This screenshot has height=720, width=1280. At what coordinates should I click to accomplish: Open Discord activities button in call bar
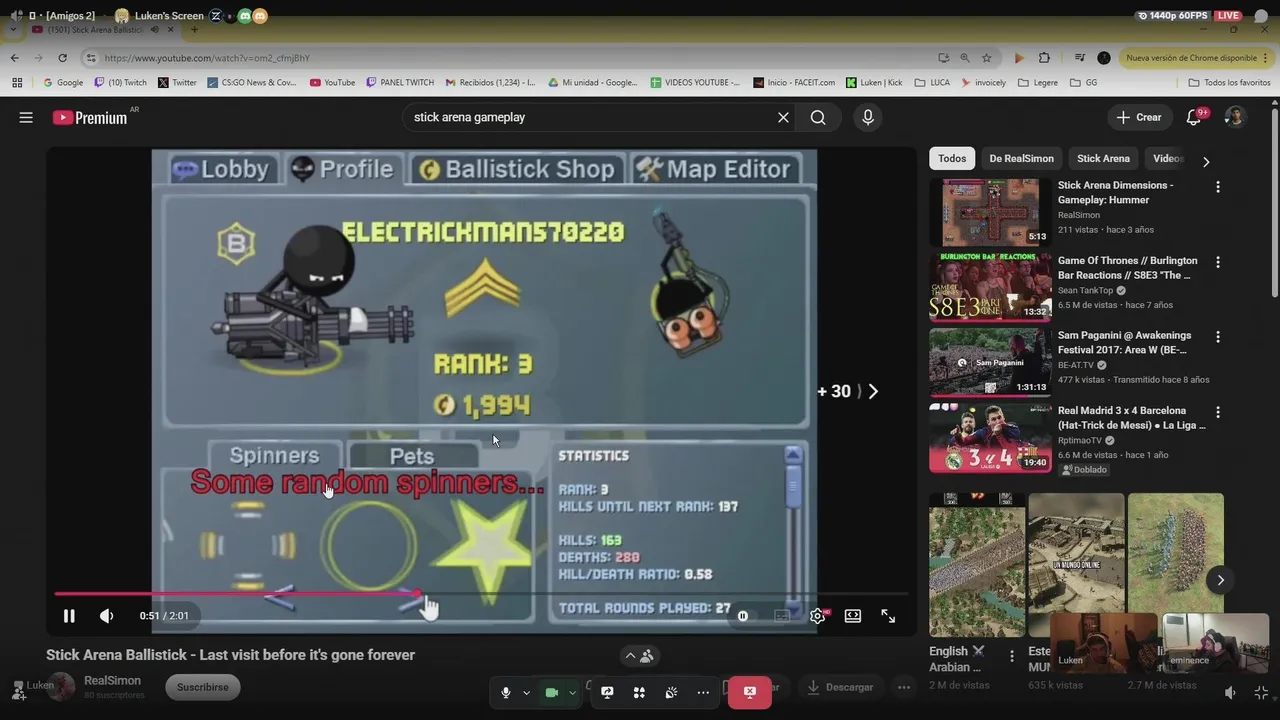click(639, 692)
